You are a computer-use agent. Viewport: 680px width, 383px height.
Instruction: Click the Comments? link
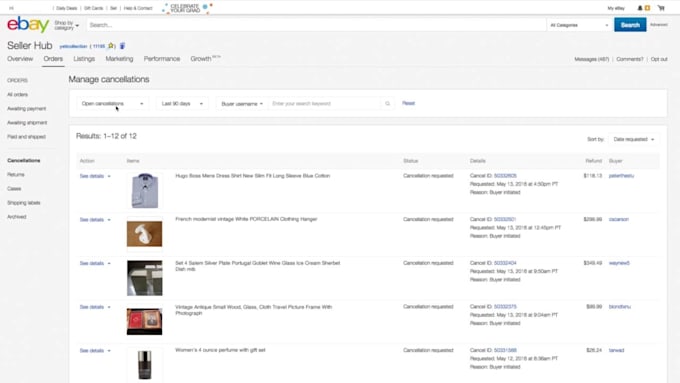630,59
